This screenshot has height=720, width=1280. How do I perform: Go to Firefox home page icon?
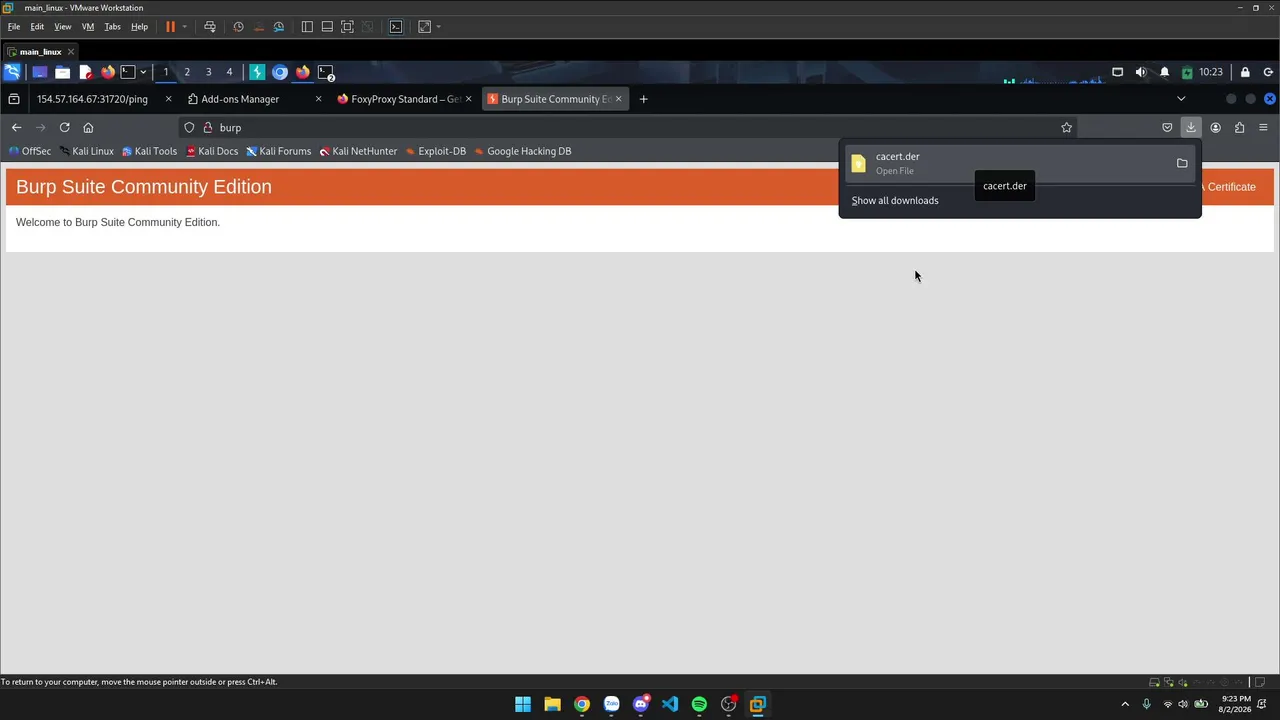[88, 127]
